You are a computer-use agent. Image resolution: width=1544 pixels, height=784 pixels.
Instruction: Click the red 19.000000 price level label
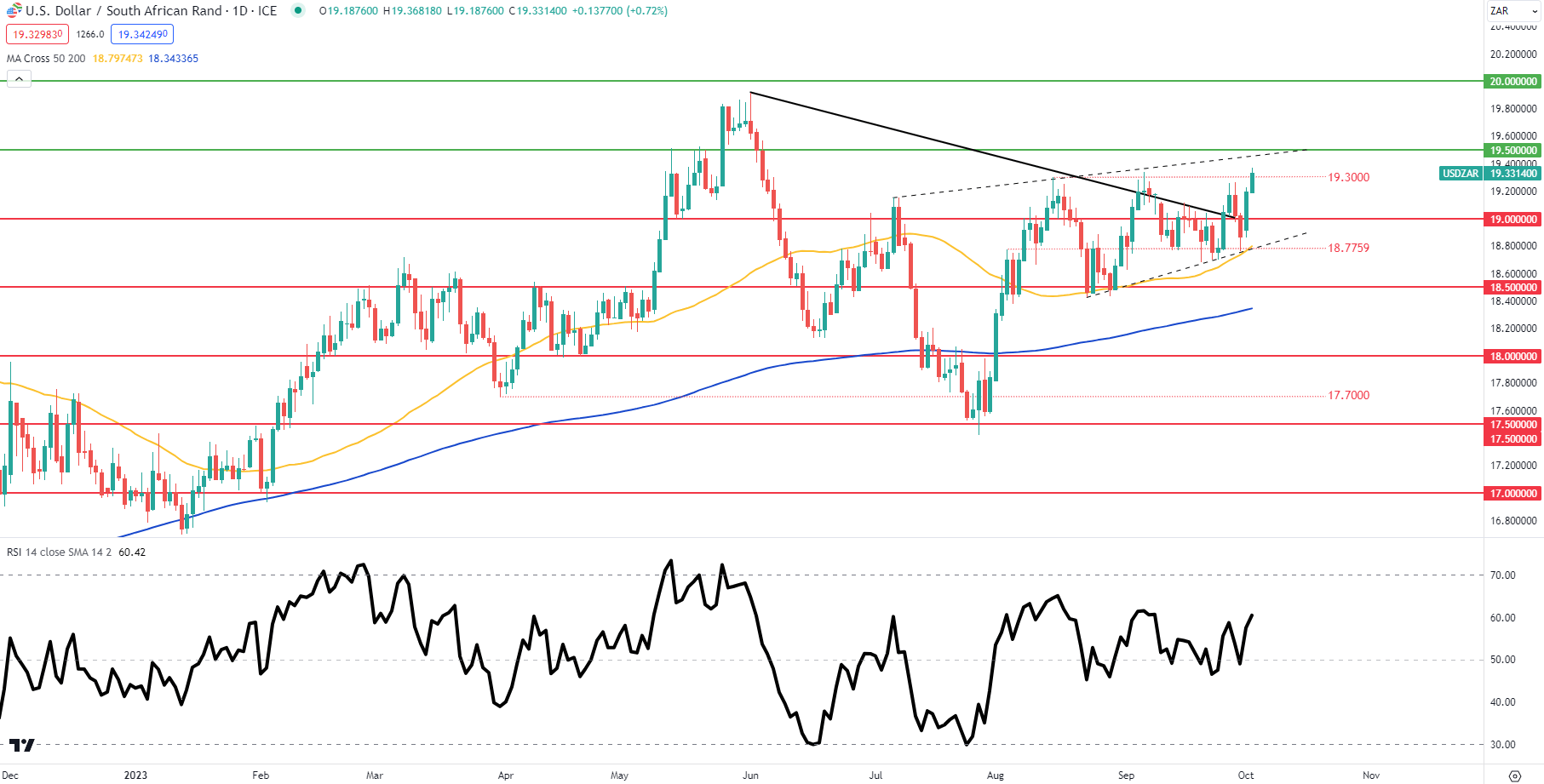click(x=1512, y=220)
